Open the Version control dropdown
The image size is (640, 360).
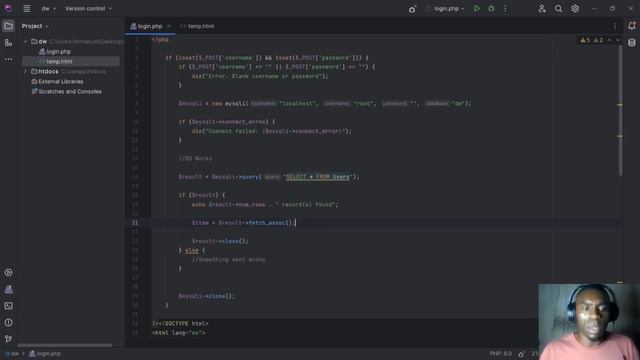coord(88,9)
